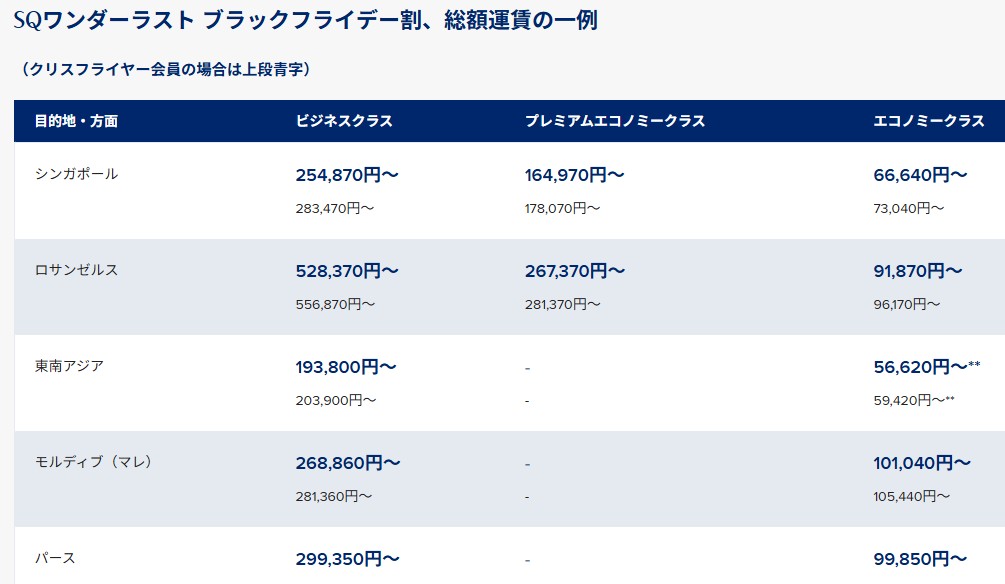
Task: Click the 193,800円〜 Southeast Asia business fare
Action: (346, 367)
